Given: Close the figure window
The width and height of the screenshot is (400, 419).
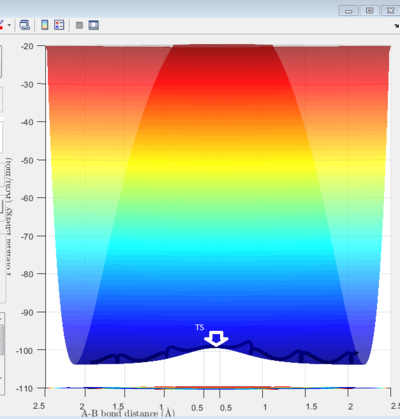Looking at the screenshot, I should tap(390, 11).
